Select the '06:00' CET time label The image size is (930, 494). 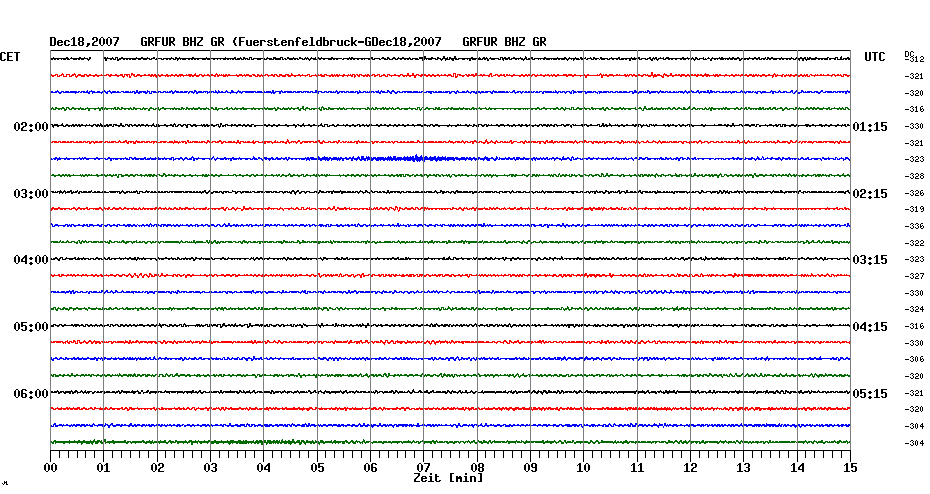click(31, 394)
